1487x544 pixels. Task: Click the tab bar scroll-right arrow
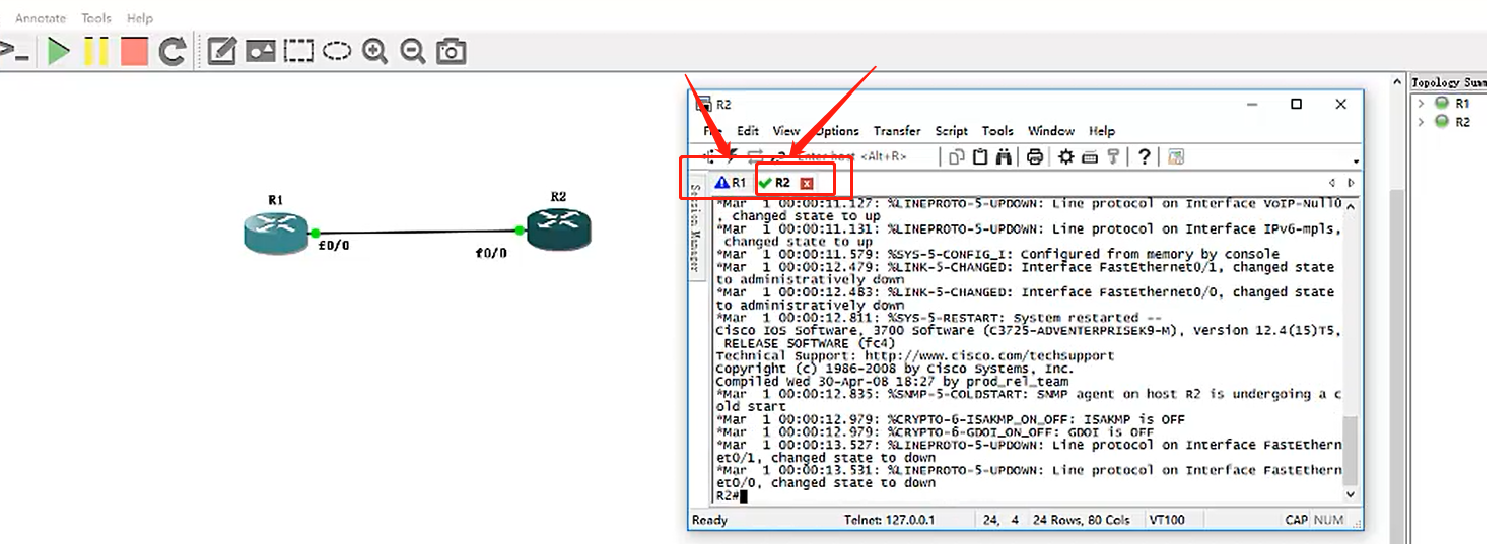1351,183
